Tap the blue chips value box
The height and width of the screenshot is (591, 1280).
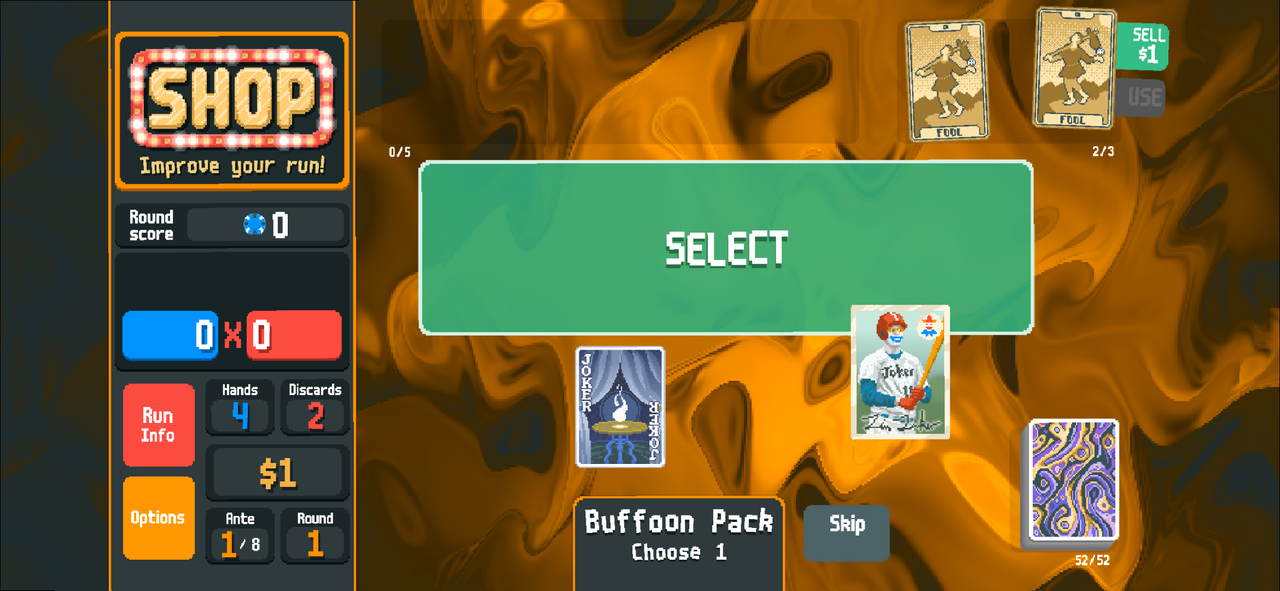coord(170,335)
